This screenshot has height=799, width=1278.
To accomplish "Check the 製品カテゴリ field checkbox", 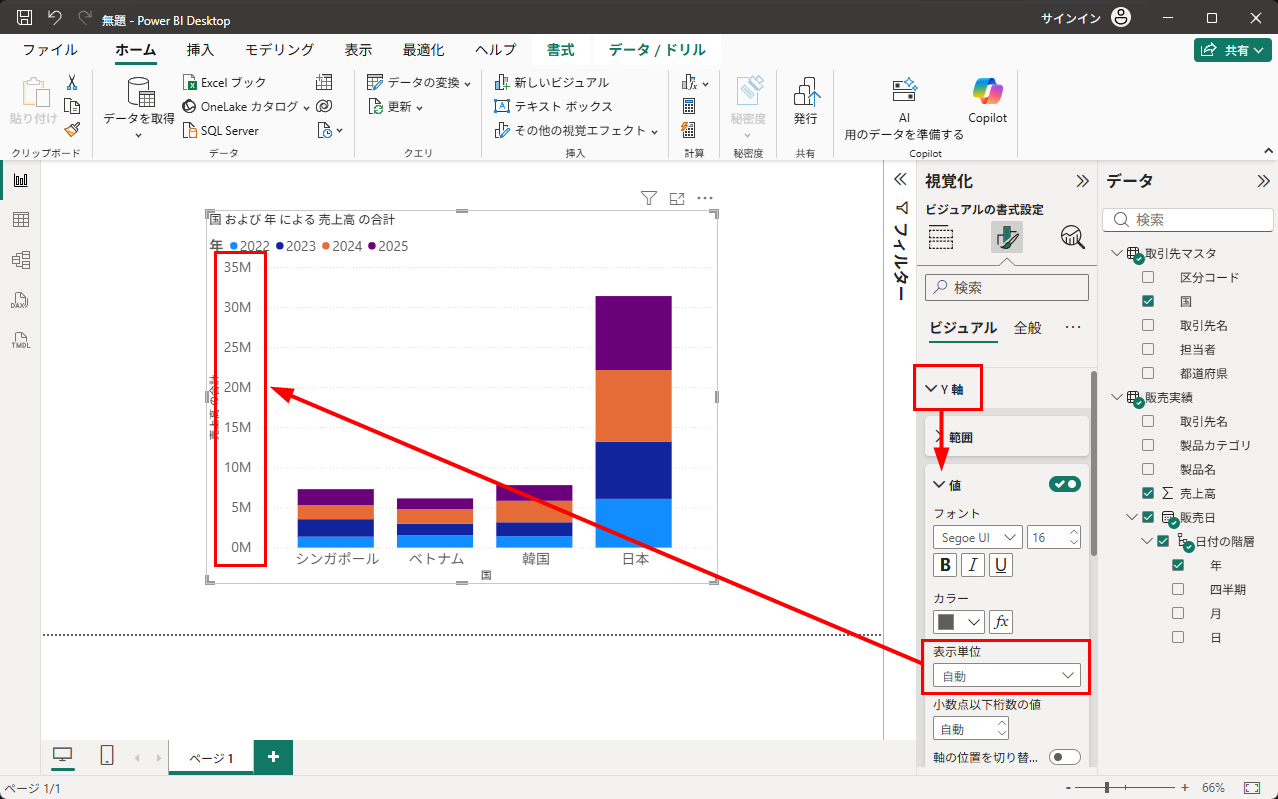I will click(1148, 445).
